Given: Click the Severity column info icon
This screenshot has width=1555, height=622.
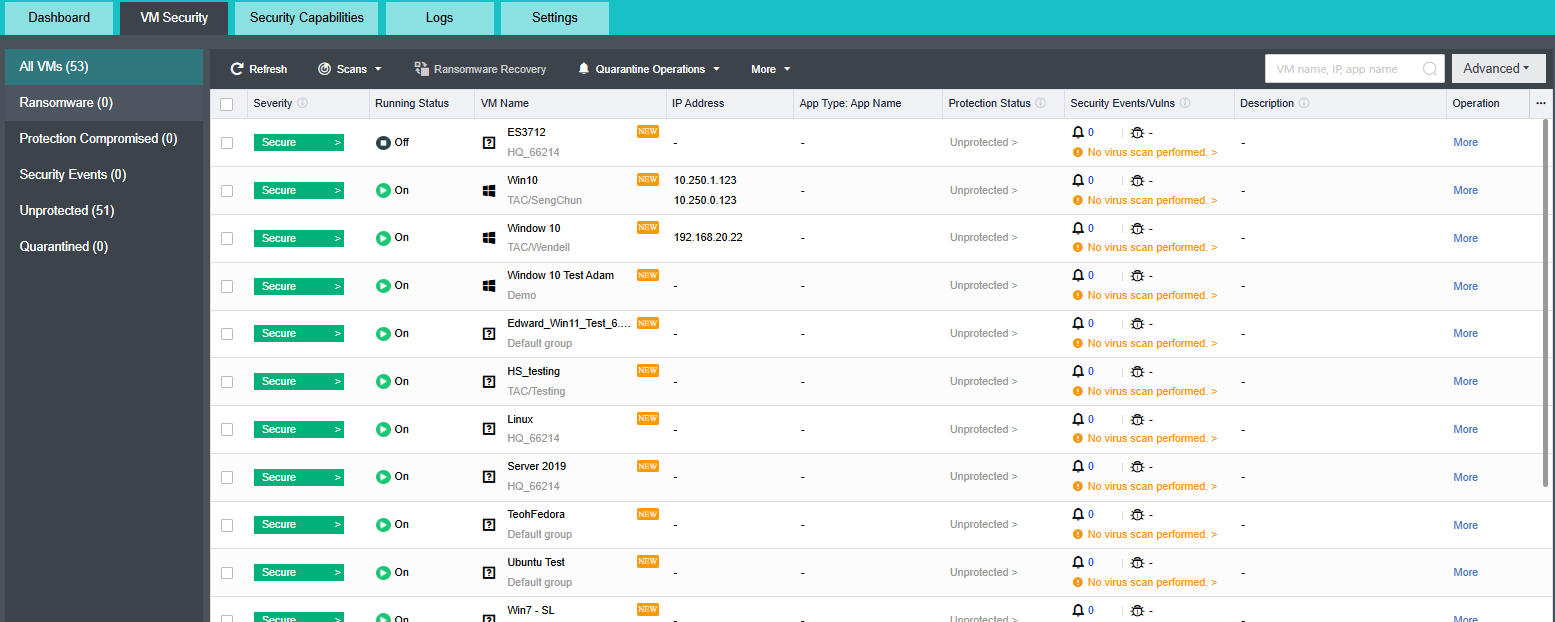Looking at the screenshot, I should click(x=302, y=103).
